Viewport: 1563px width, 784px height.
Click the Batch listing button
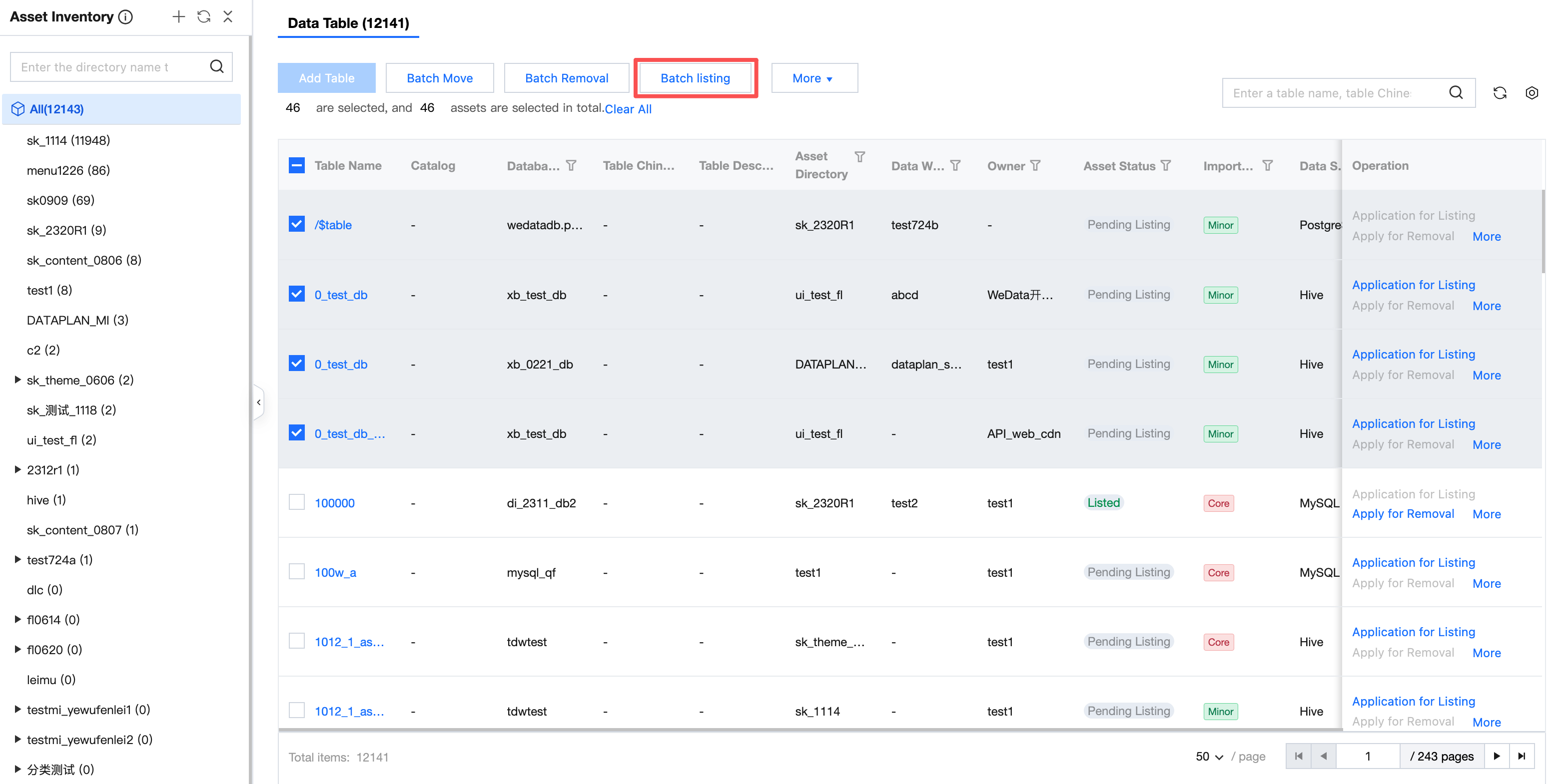point(696,78)
